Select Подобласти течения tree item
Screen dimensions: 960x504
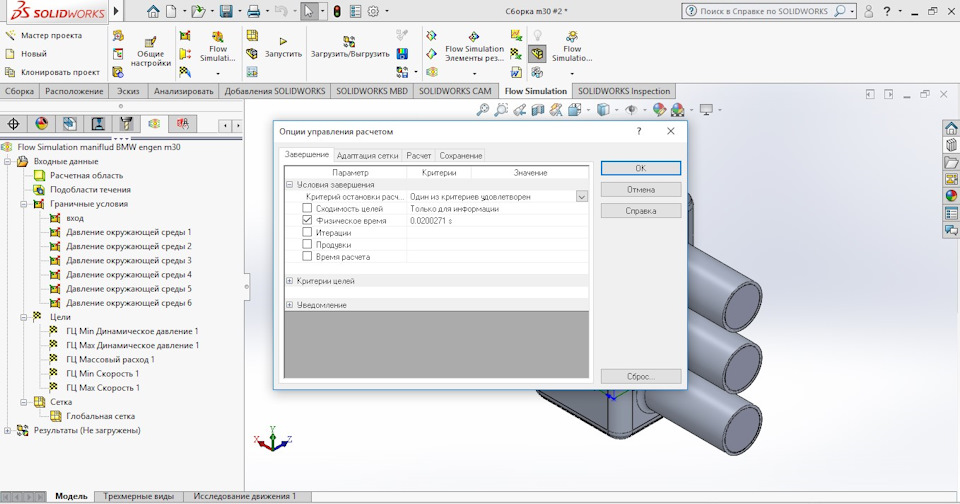(x=90, y=190)
